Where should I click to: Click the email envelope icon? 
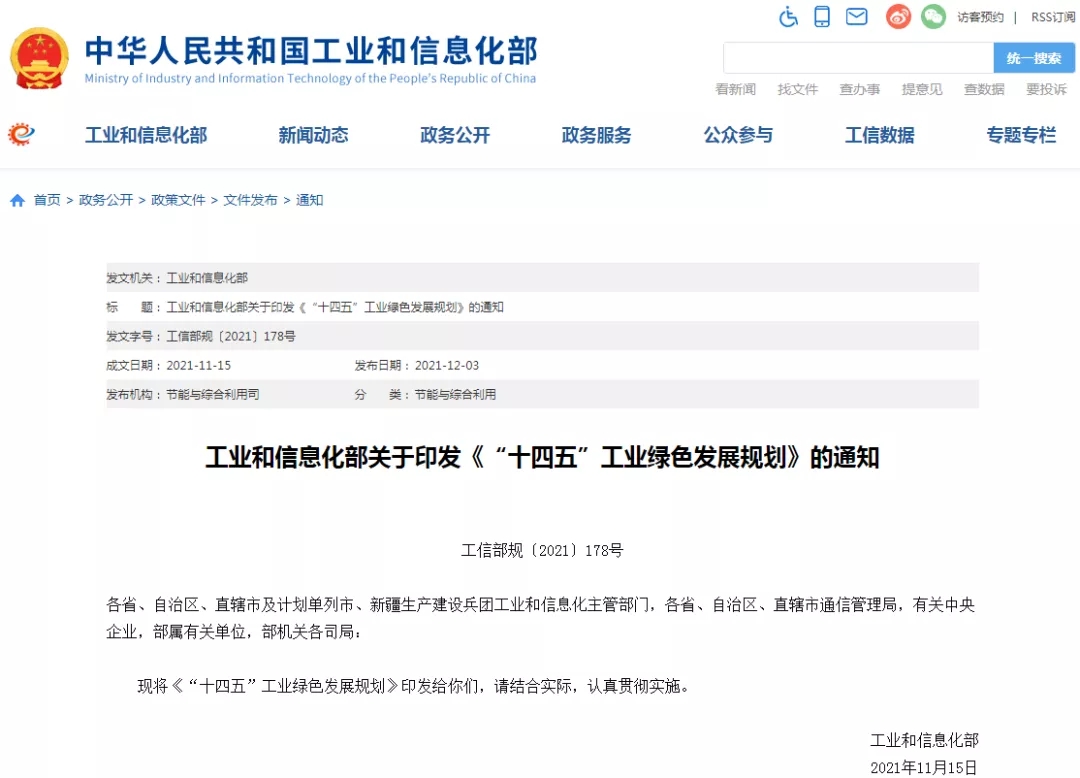[x=856, y=16]
